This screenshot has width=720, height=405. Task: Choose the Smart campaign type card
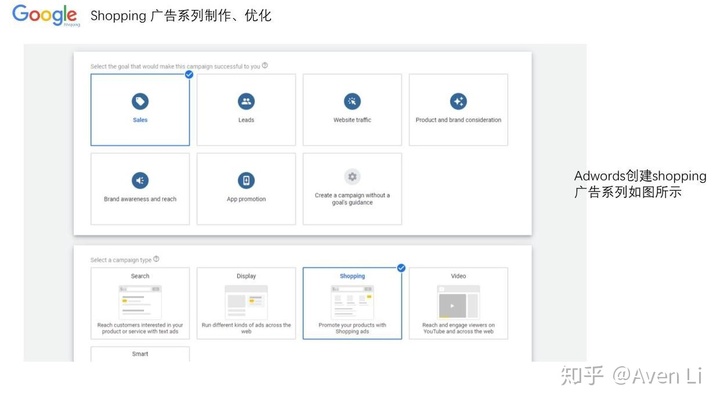[x=140, y=354]
